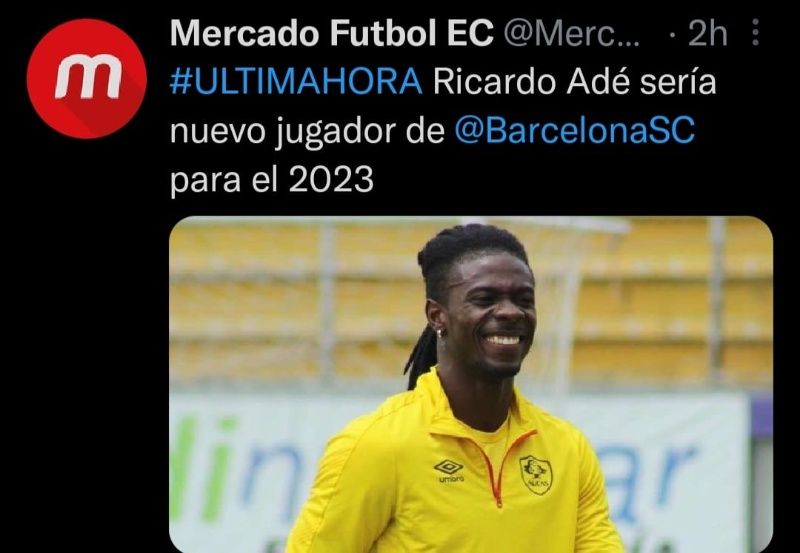Open Mercado Futbol EC's red profile avatar

click(x=87, y=79)
